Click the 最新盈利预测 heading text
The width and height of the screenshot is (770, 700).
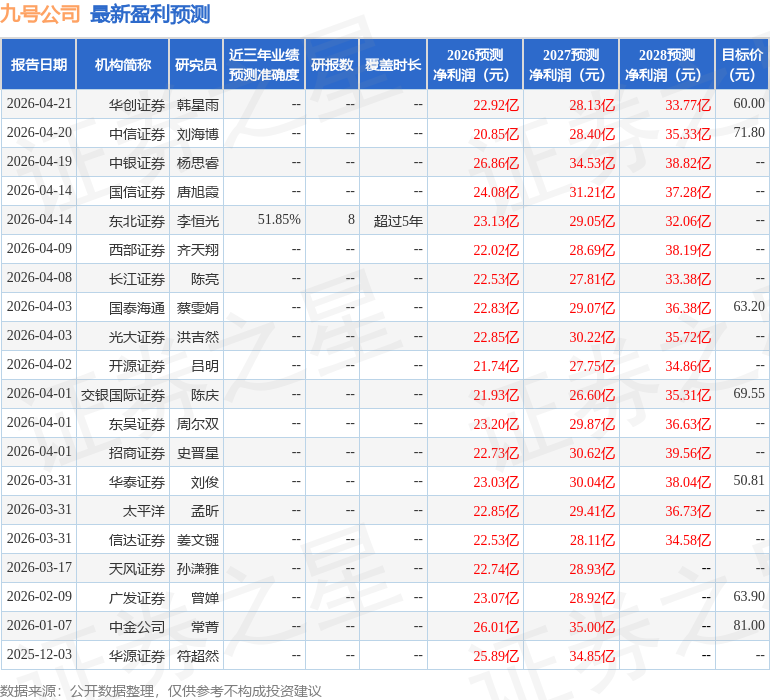(x=150, y=14)
